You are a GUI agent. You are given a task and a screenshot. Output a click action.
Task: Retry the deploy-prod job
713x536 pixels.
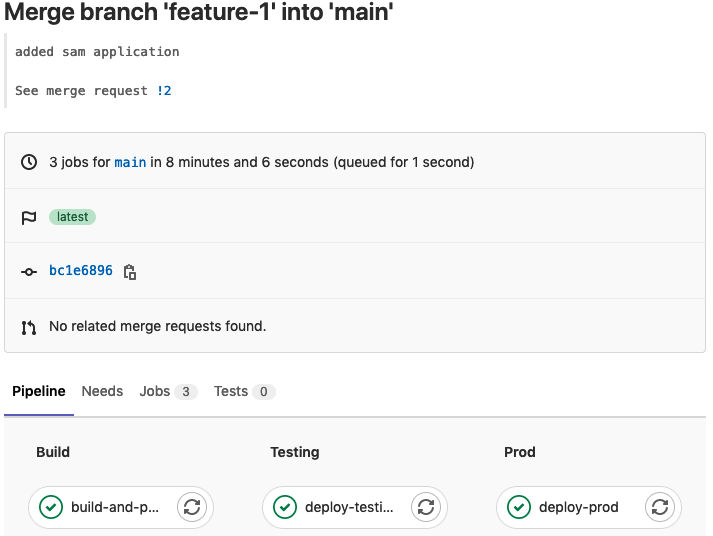tap(660, 507)
